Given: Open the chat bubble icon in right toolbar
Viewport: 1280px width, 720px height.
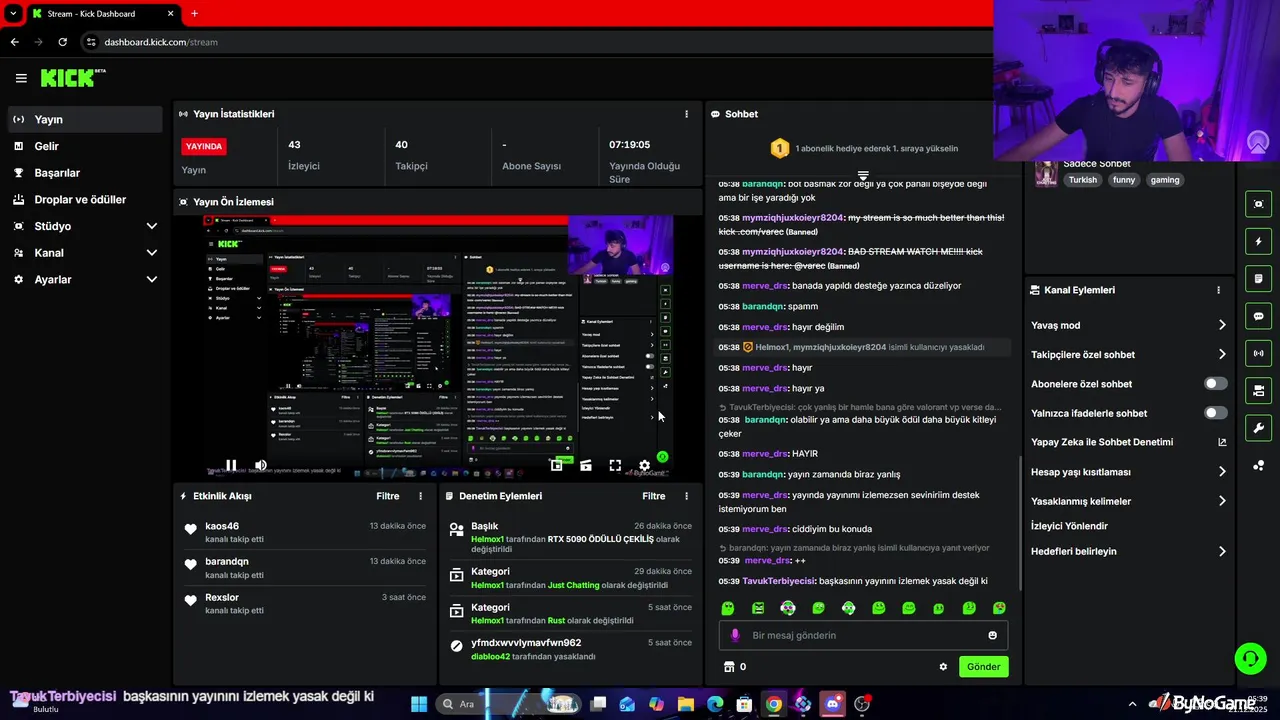Looking at the screenshot, I should [x=1258, y=316].
